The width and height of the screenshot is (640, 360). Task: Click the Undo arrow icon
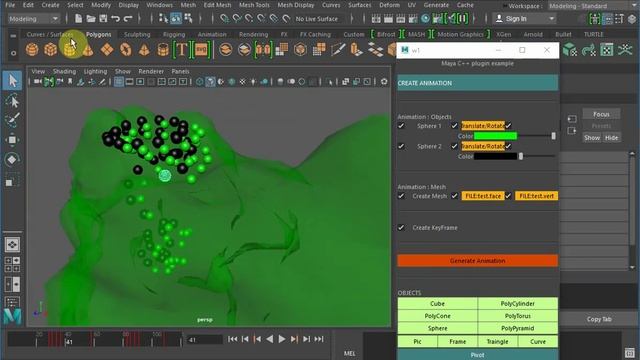click(x=116, y=19)
